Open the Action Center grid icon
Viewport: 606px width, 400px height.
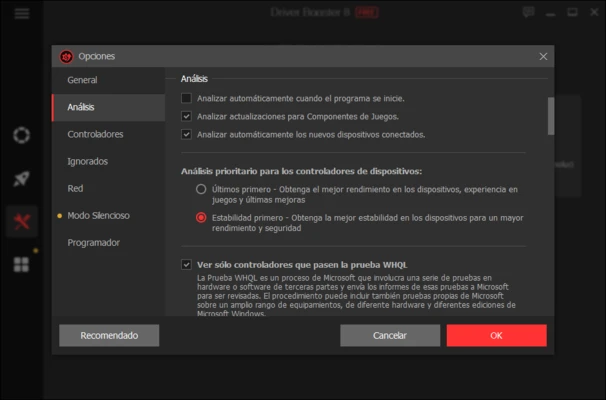click(21, 265)
